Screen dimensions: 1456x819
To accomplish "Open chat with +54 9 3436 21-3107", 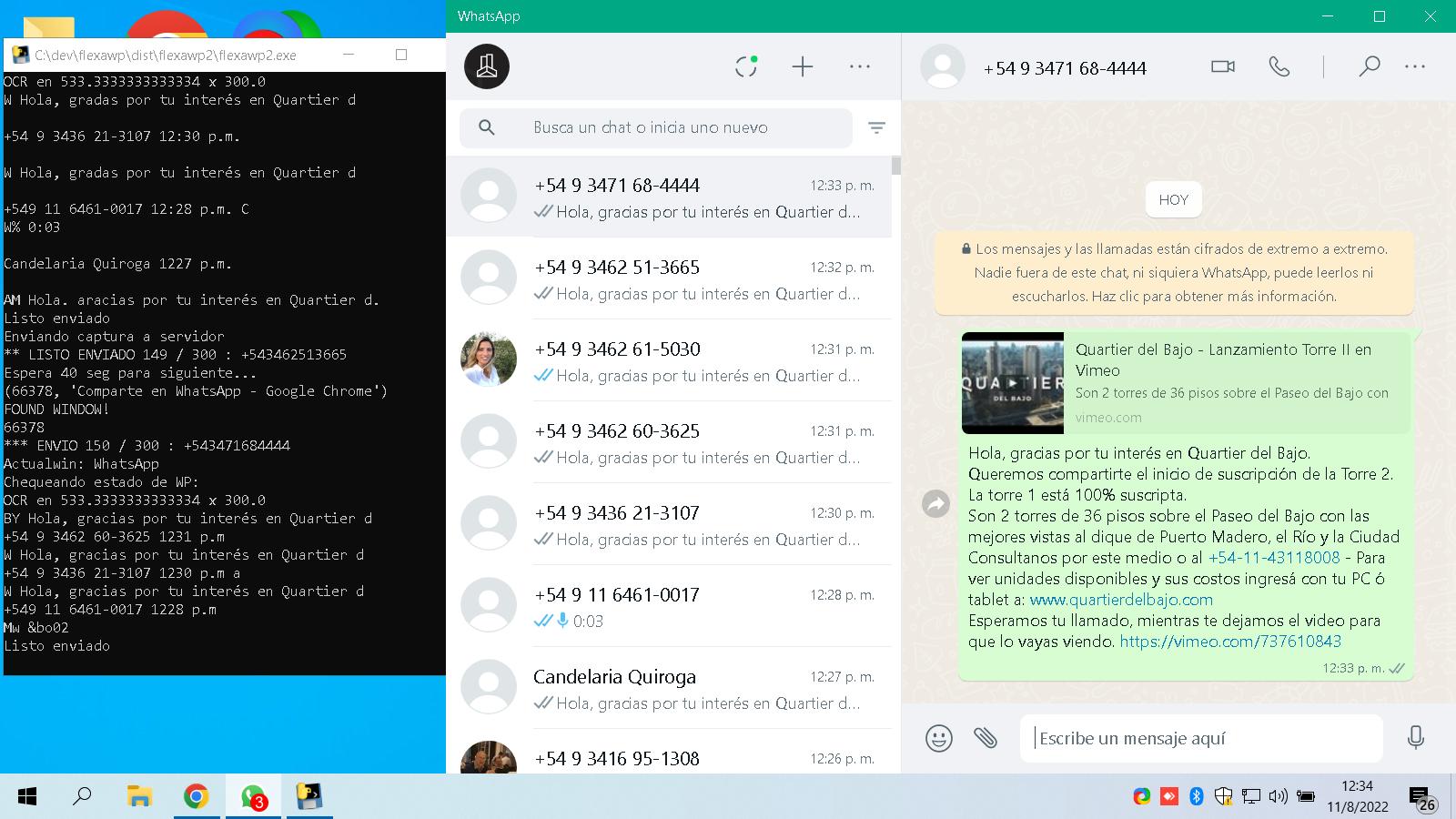I will [669, 524].
